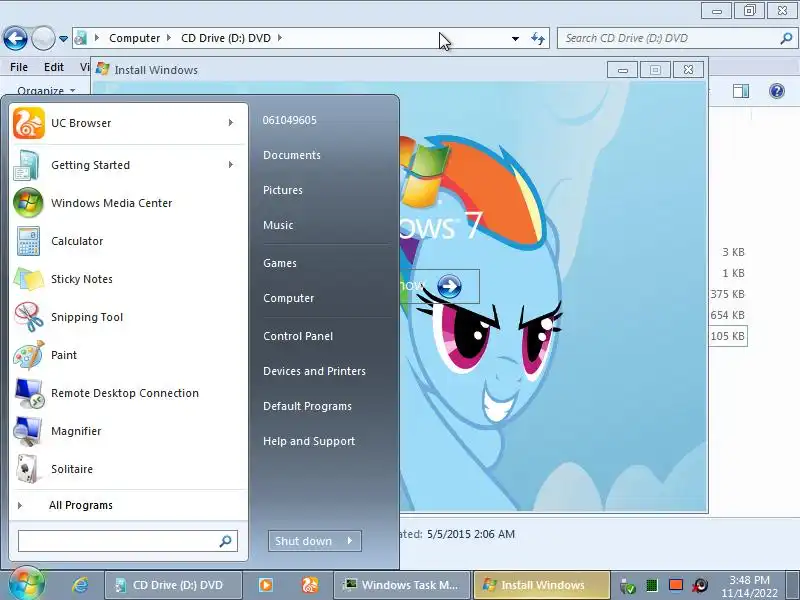Open Pictures from Start menu
The image size is (800, 600).
[x=283, y=190]
